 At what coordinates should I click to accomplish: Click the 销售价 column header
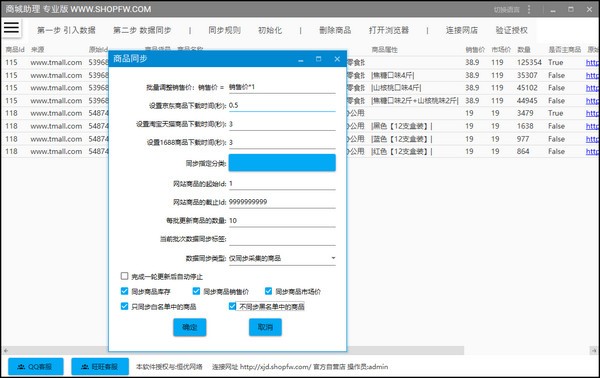[x=475, y=50]
